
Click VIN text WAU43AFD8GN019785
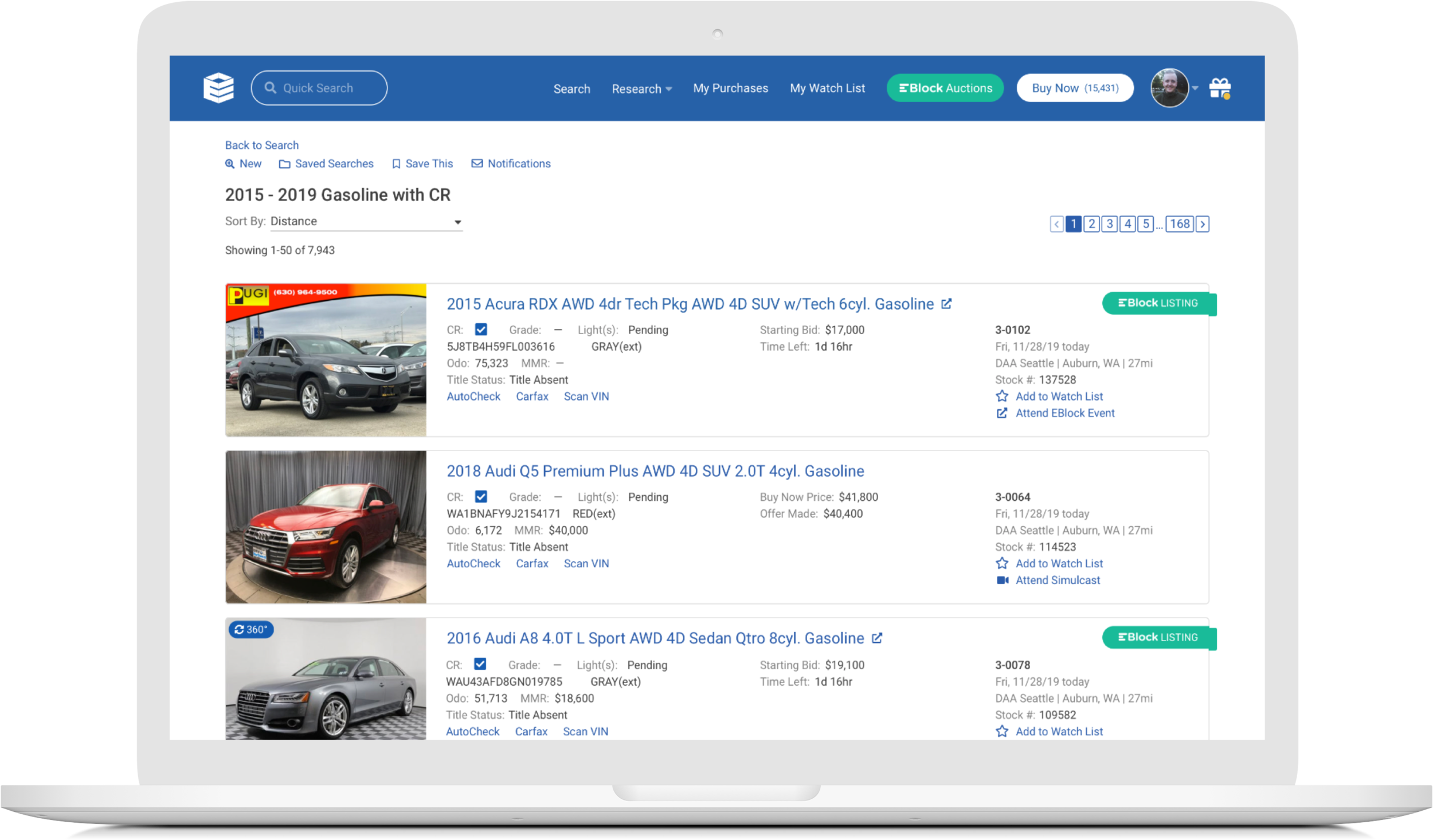click(x=504, y=682)
